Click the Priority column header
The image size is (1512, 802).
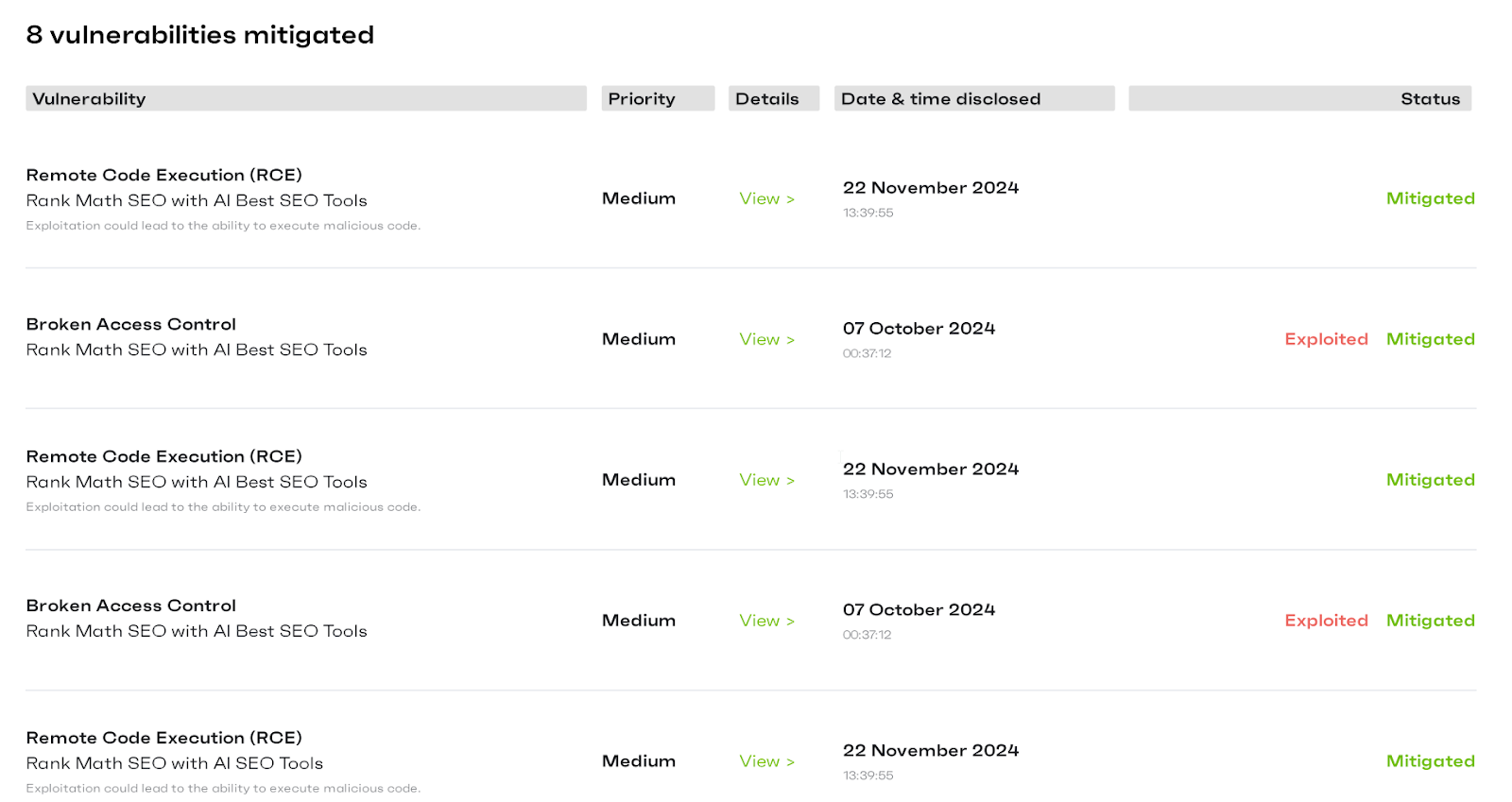(642, 99)
